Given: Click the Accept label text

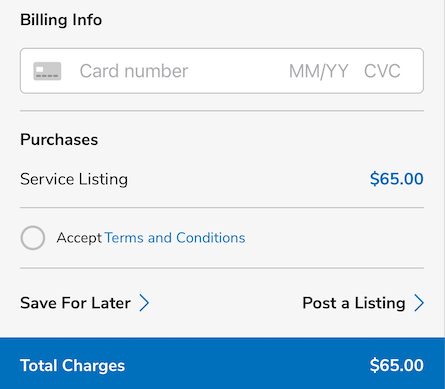Looking at the screenshot, I should pyautogui.click(x=79, y=238).
